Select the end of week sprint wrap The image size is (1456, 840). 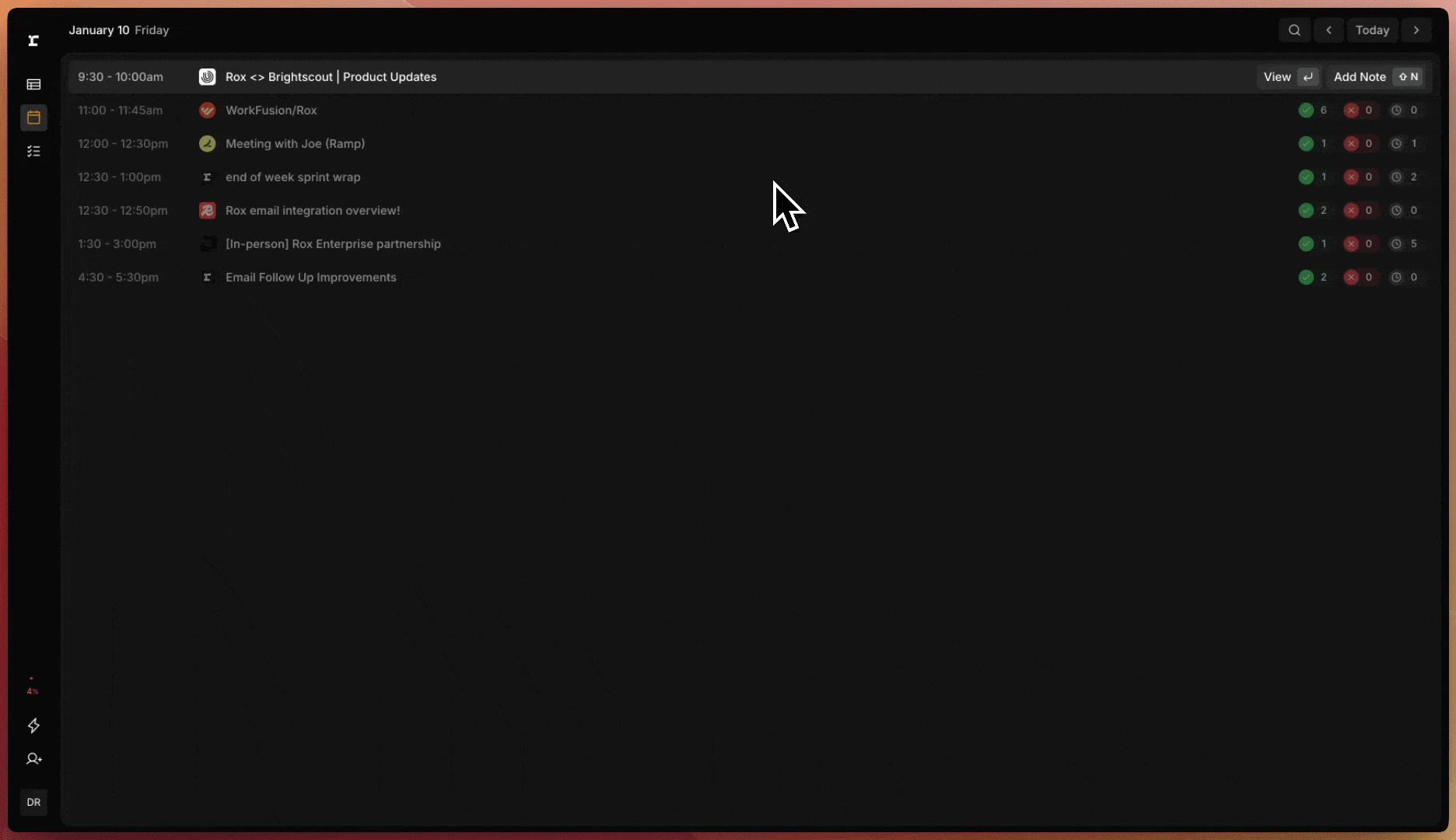(x=292, y=177)
